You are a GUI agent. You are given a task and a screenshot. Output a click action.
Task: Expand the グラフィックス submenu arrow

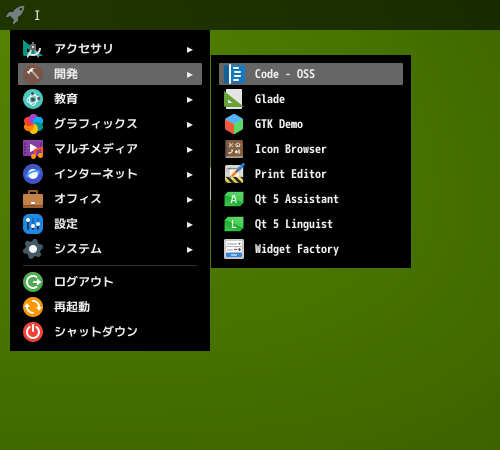(190, 125)
